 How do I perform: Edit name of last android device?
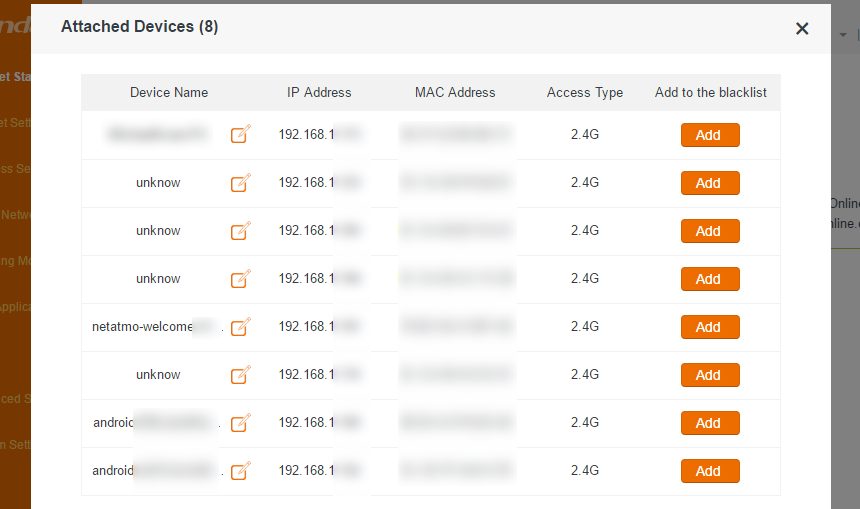pos(240,470)
